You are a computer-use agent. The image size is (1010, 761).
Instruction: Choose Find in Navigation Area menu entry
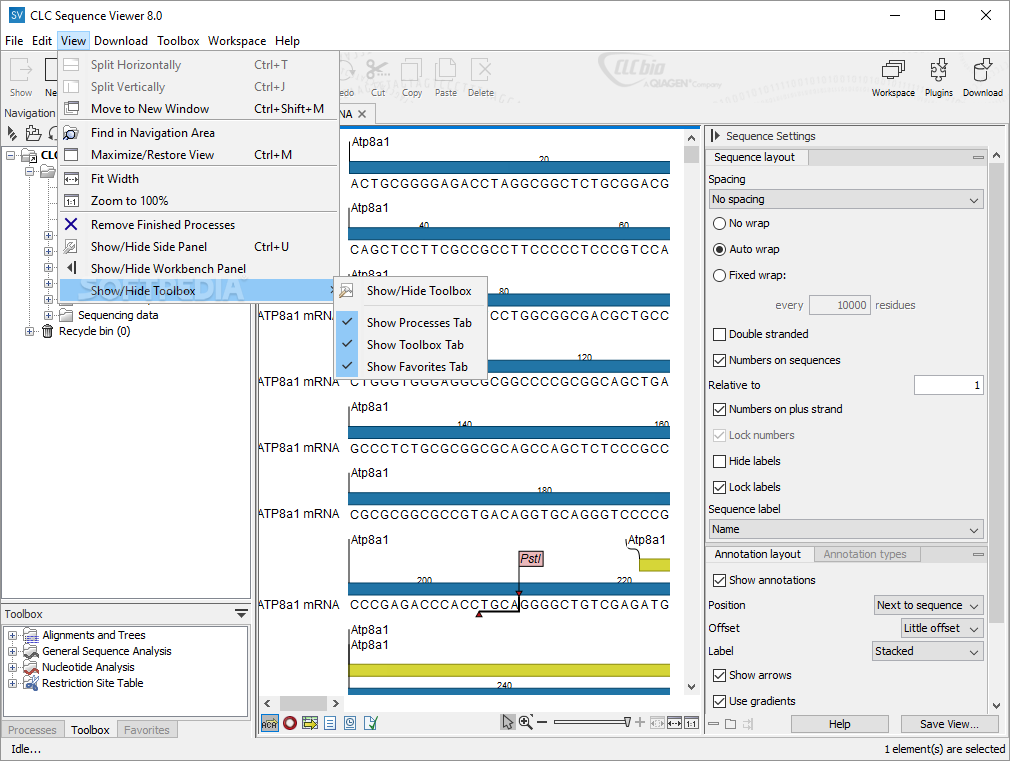click(198, 133)
